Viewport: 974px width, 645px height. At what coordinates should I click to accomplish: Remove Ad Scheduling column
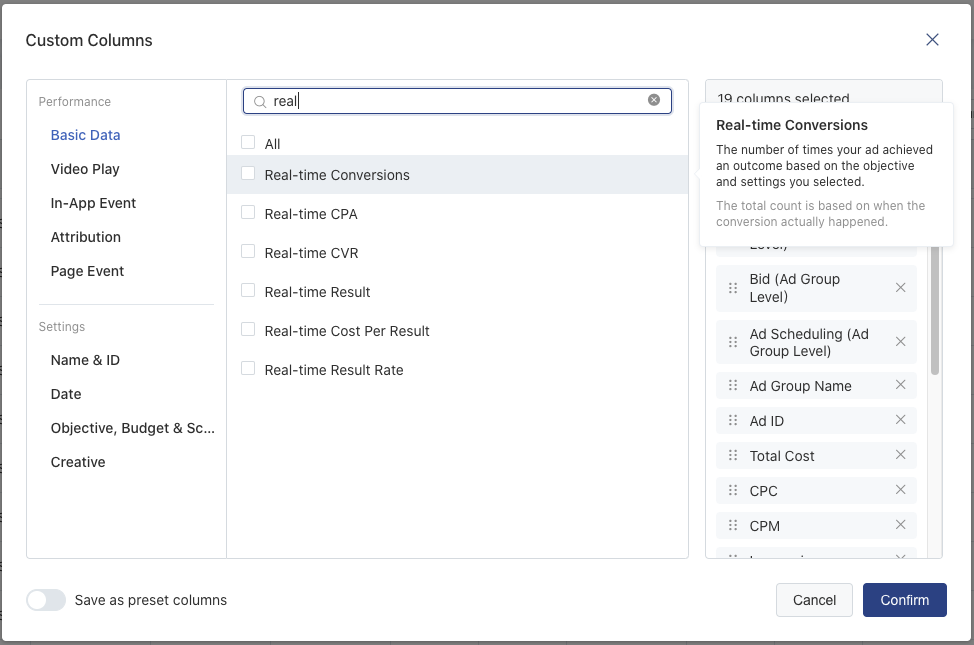[900, 342]
